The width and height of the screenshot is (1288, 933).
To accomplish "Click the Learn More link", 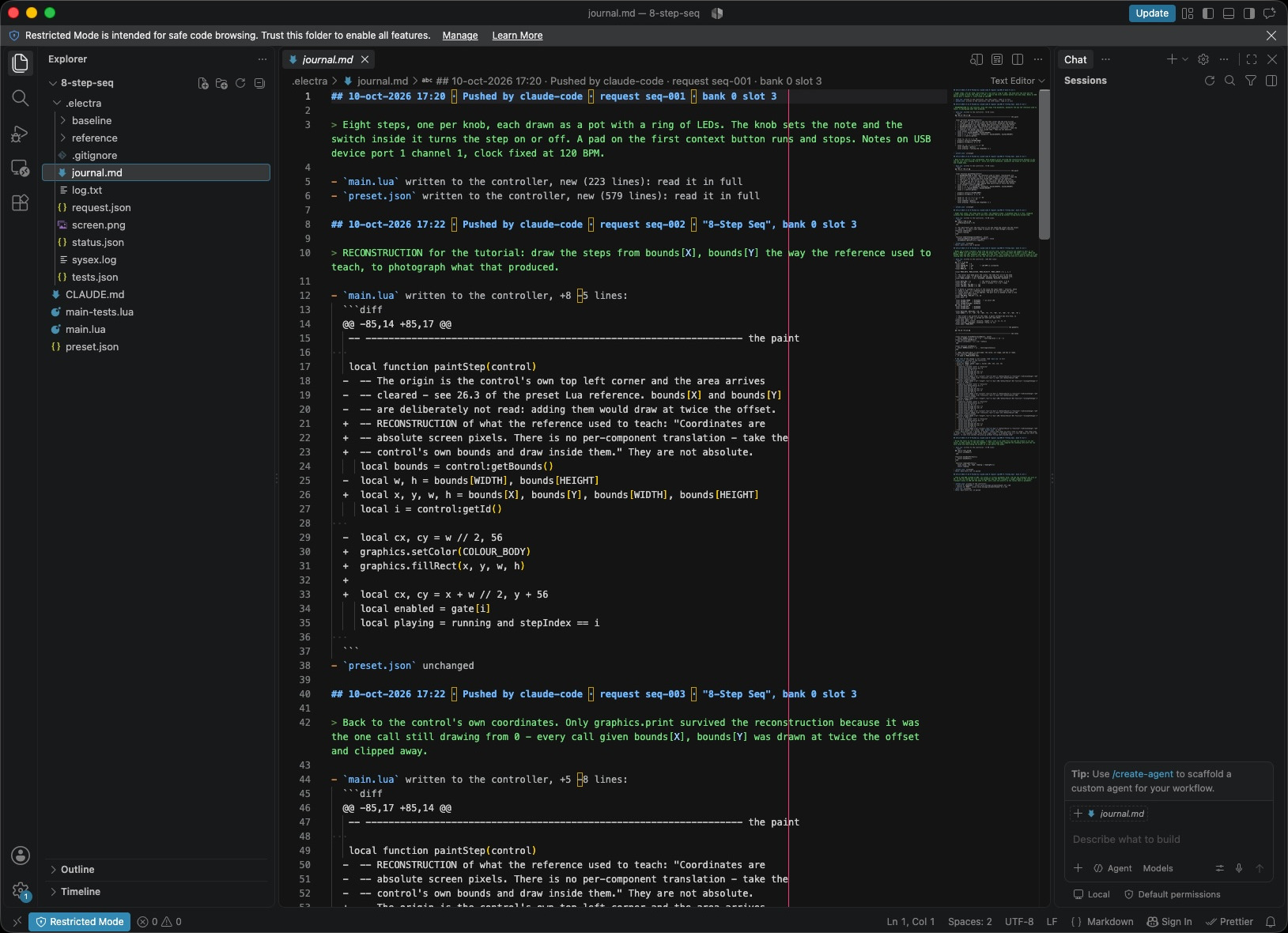I will [517, 36].
